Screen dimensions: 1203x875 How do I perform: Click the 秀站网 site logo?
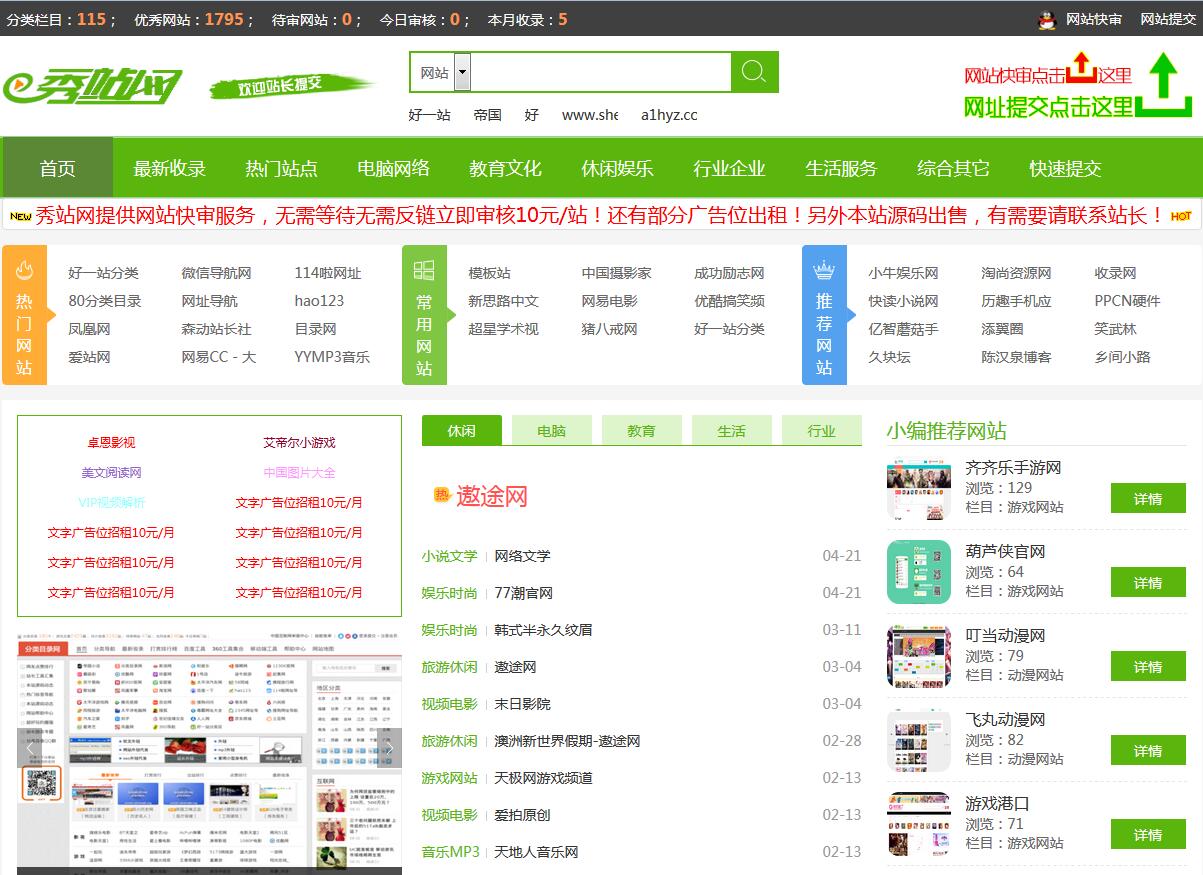(92, 87)
